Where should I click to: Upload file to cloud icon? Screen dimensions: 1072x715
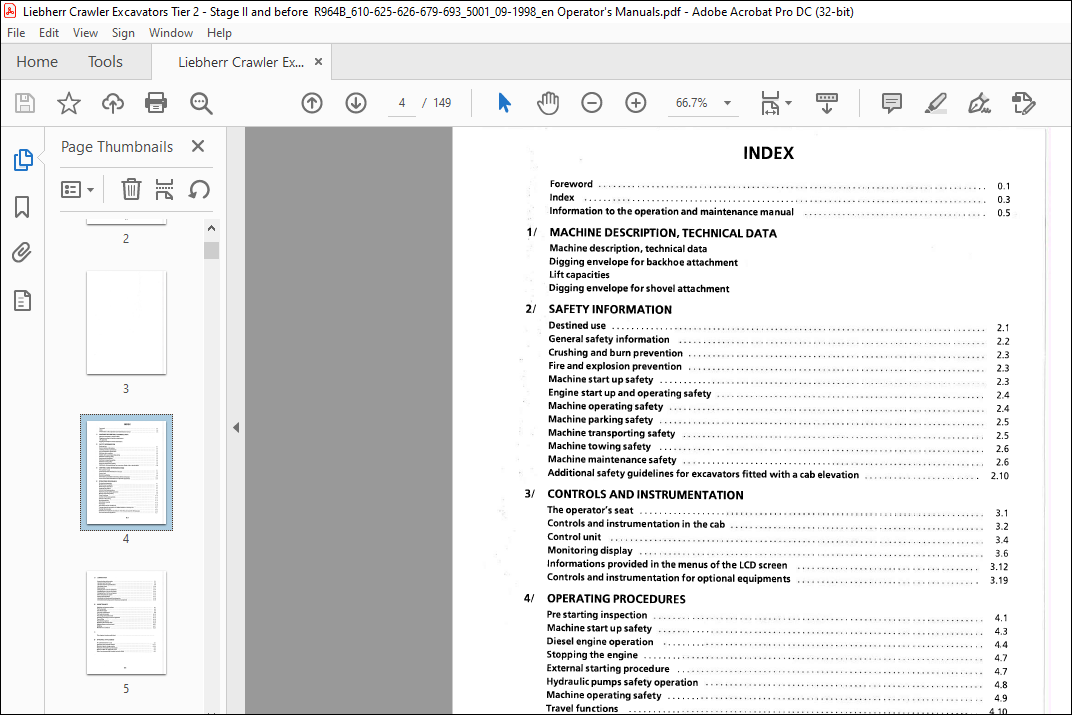113,103
